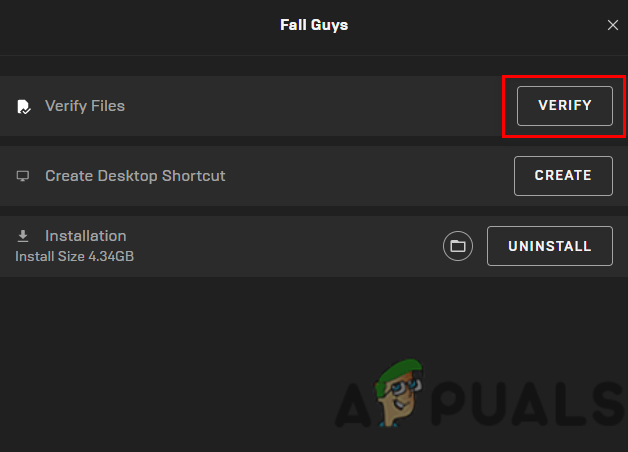The height and width of the screenshot is (452, 628).
Task: Click the UNINSTALL button
Action: [550, 246]
